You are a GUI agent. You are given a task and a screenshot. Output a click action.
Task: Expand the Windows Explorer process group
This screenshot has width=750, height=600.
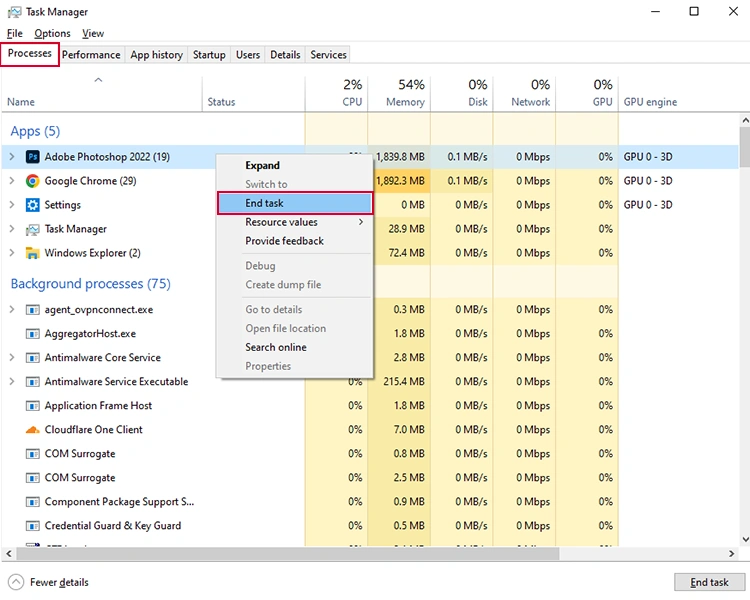coord(12,253)
